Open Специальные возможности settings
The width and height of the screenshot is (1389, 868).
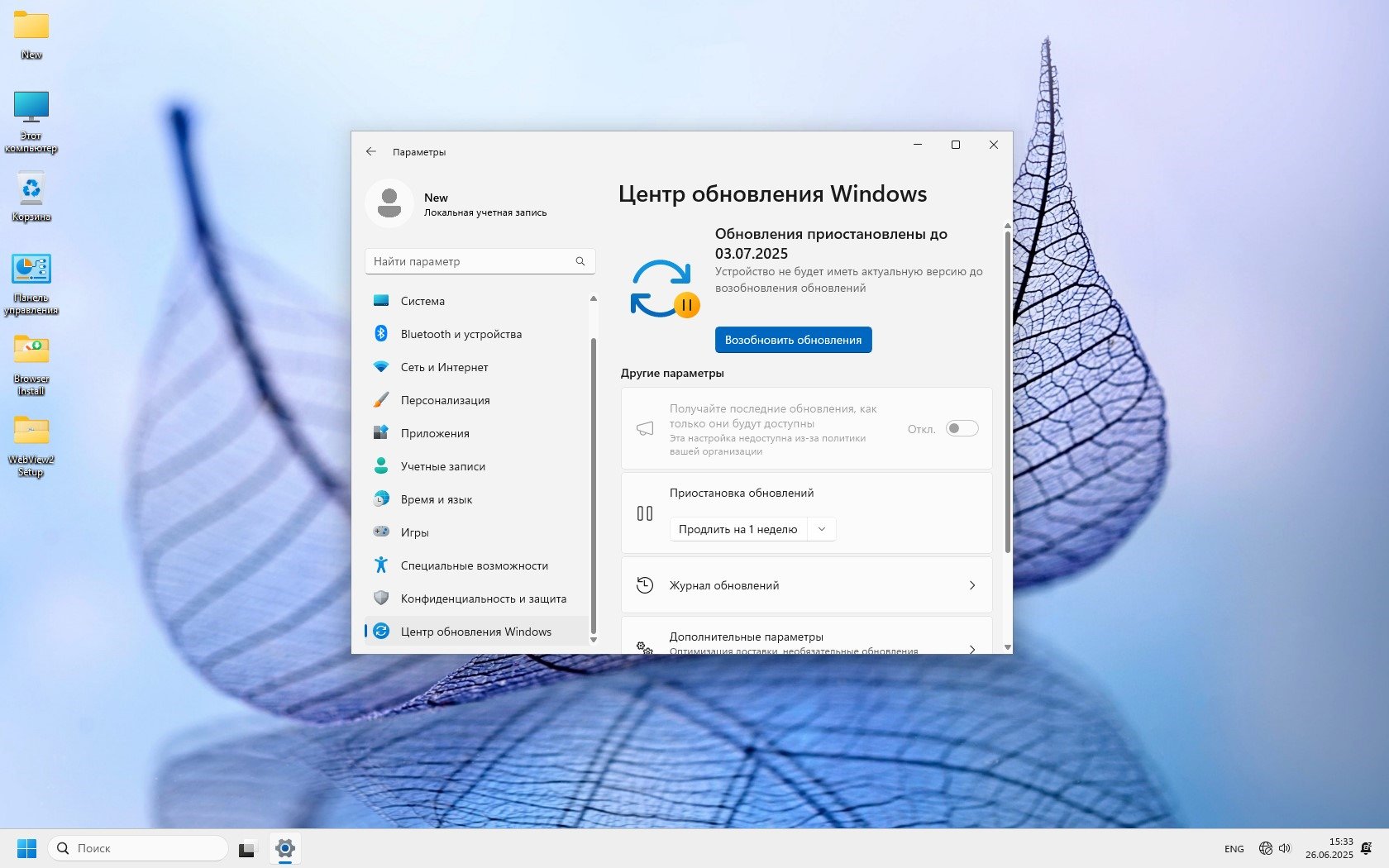(x=476, y=565)
